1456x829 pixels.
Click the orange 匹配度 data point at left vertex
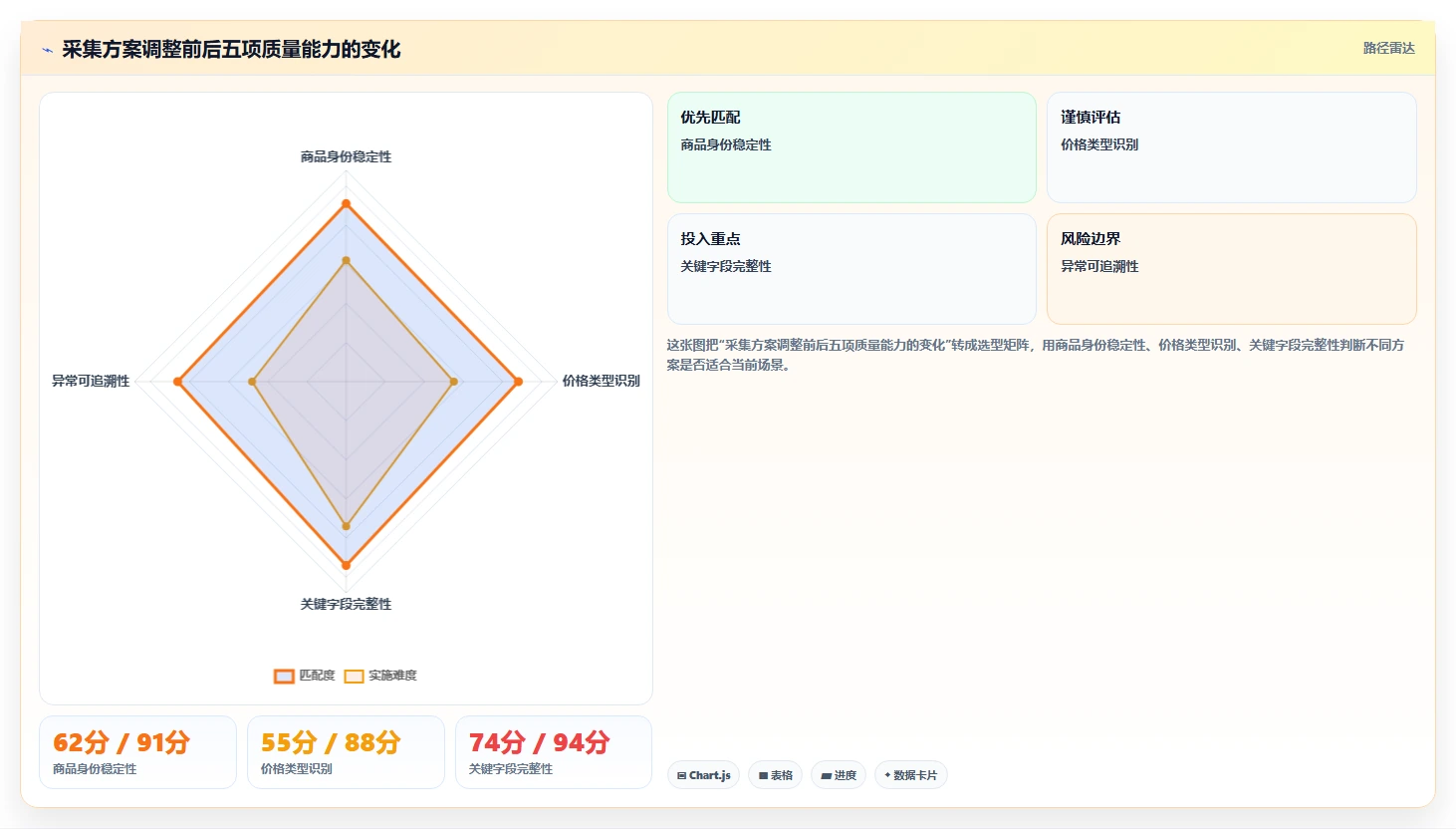click(x=177, y=382)
